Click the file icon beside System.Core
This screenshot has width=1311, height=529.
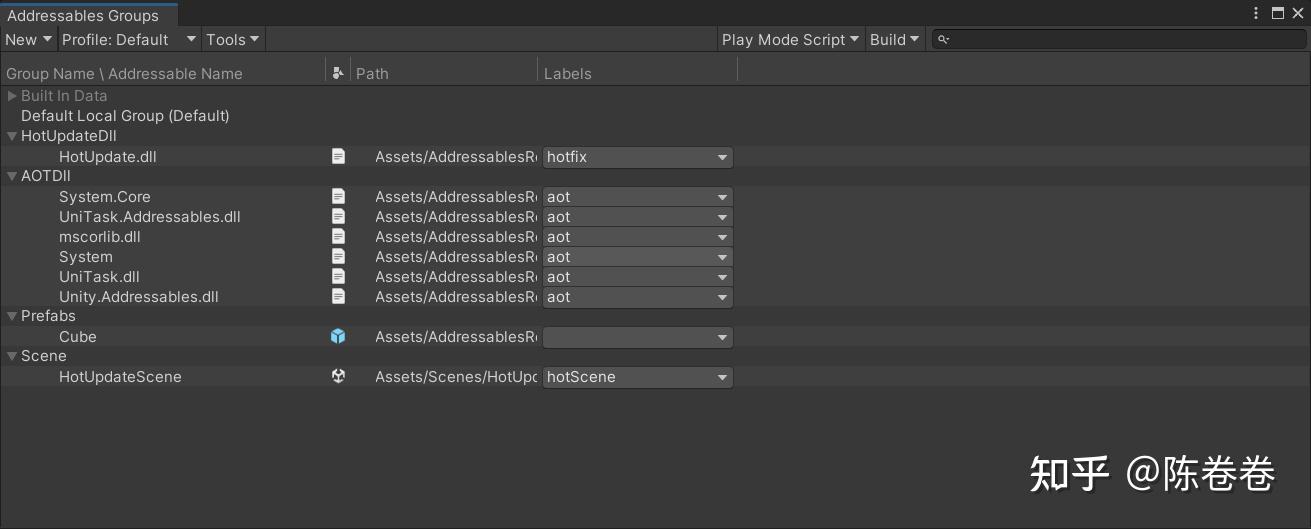point(339,197)
